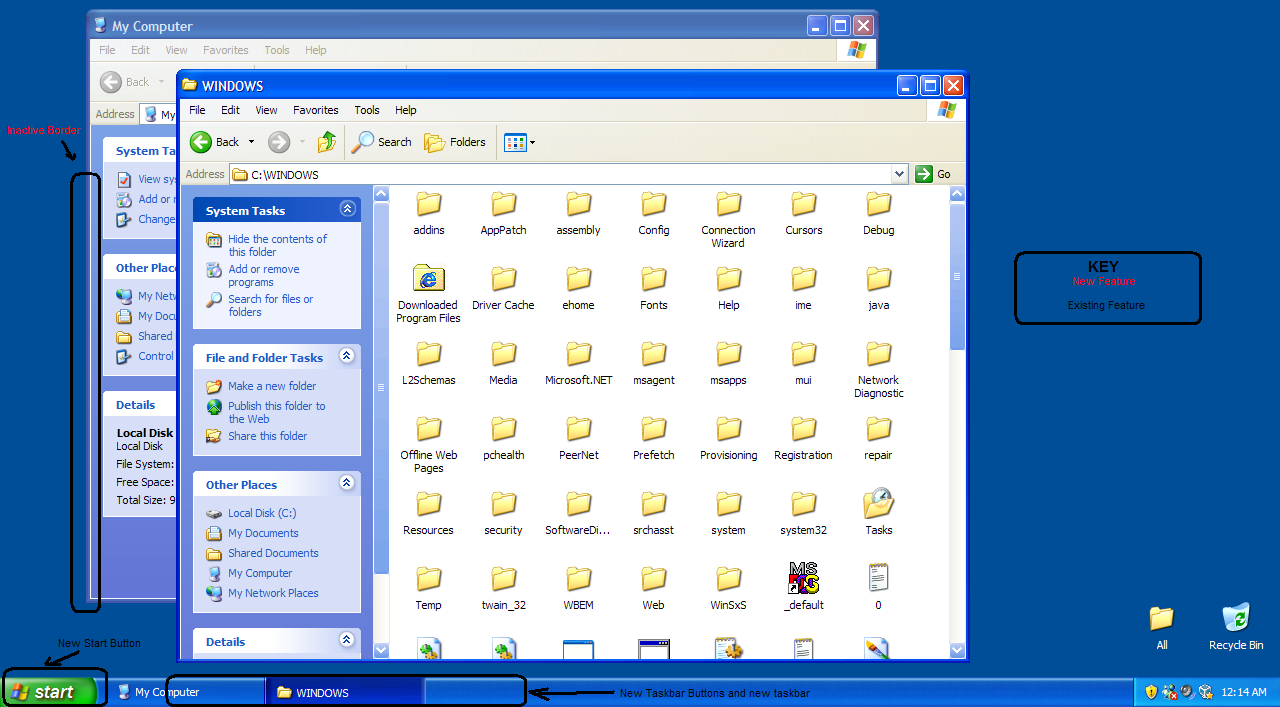Expand the address bar dropdown
Screen dimensions: 1280x707
pyautogui.click(x=899, y=174)
